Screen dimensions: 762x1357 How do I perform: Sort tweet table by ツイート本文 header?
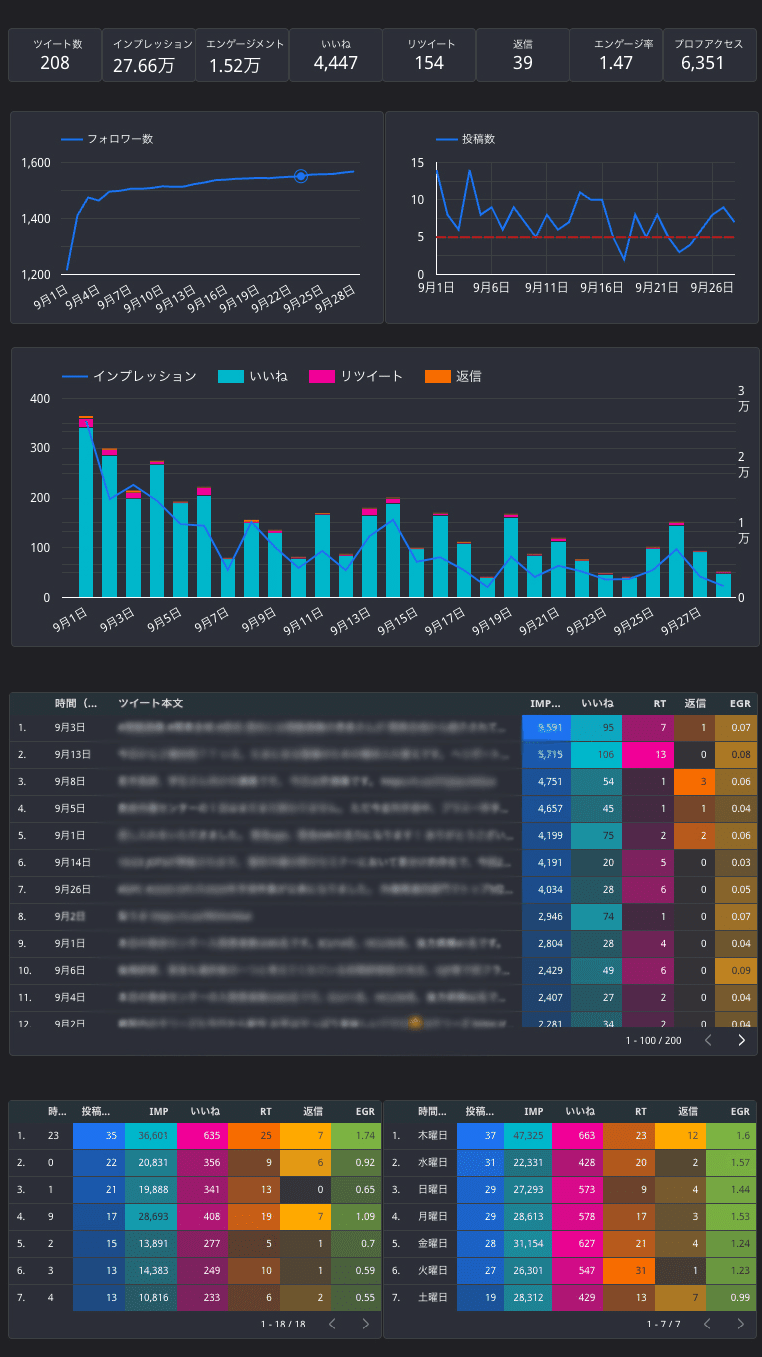click(150, 704)
